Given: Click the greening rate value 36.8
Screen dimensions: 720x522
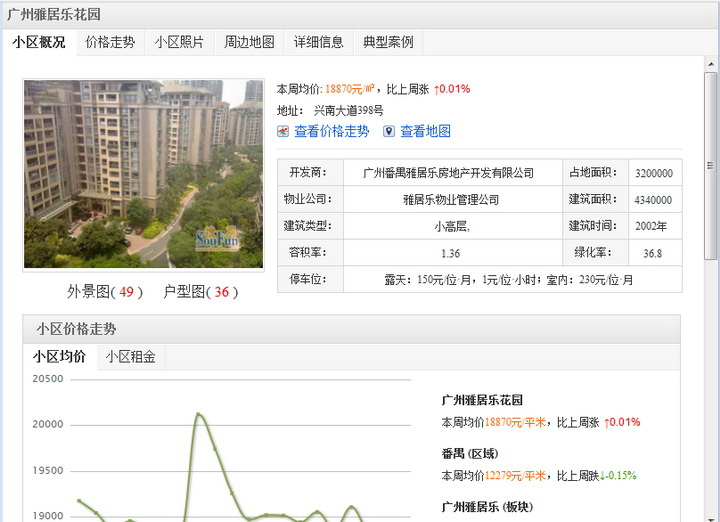Looking at the screenshot, I should coord(652,253).
